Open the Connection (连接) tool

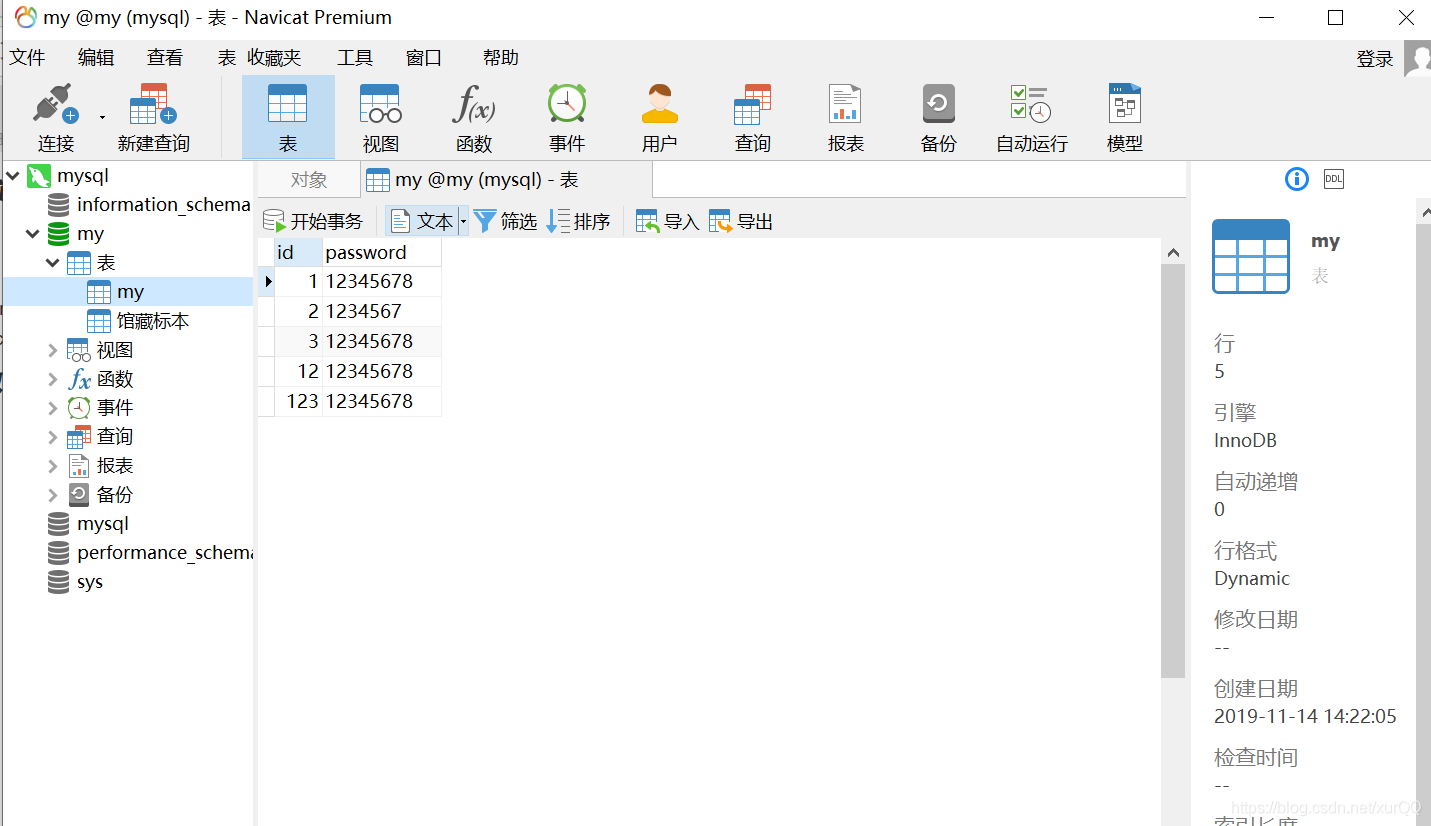pyautogui.click(x=56, y=118)
